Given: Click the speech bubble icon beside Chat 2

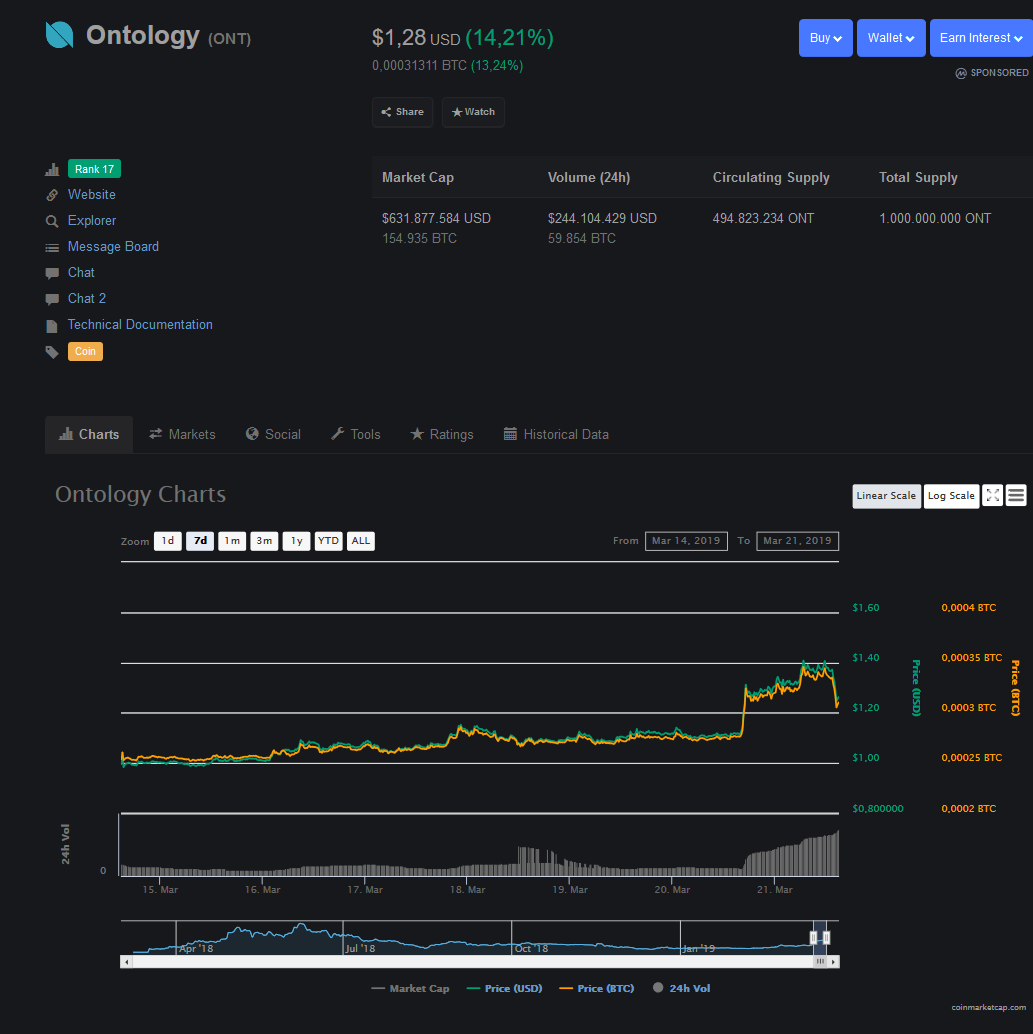Looking at the screenshot, I should (52, 299).
